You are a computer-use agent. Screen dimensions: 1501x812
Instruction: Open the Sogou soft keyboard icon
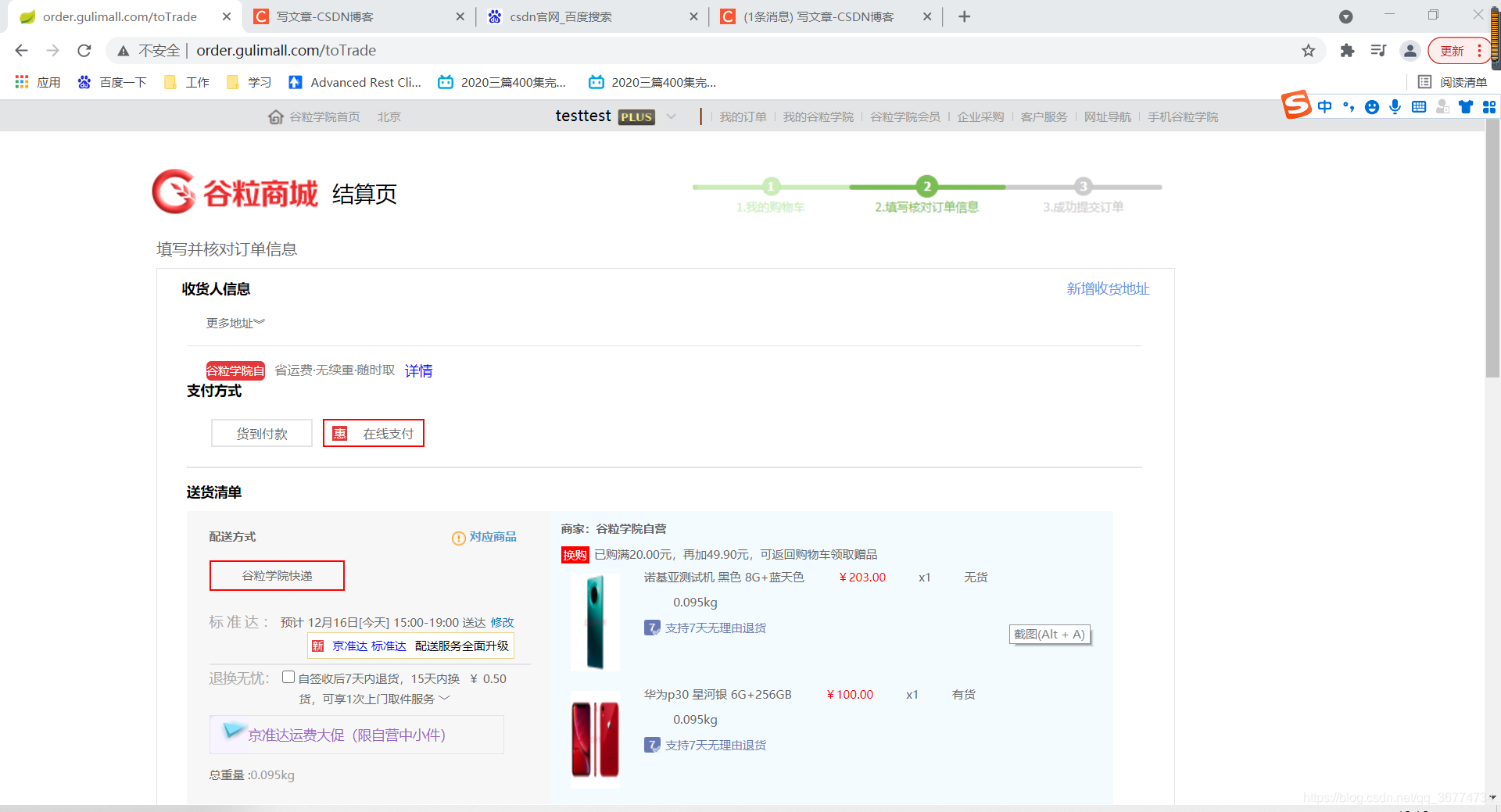click(1419, 107)
